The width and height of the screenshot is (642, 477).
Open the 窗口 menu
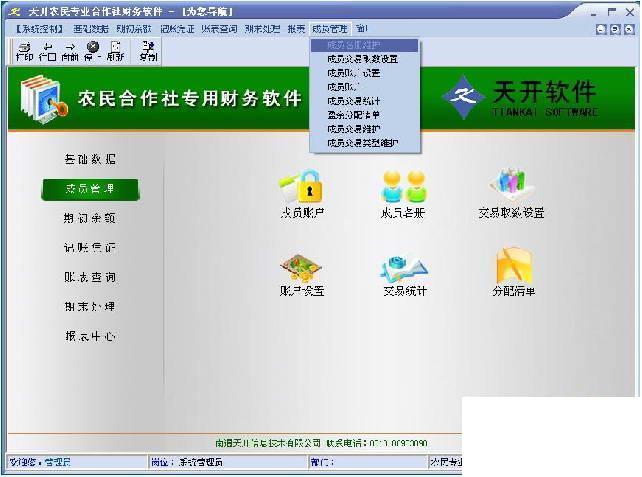[x=362, y=29]
